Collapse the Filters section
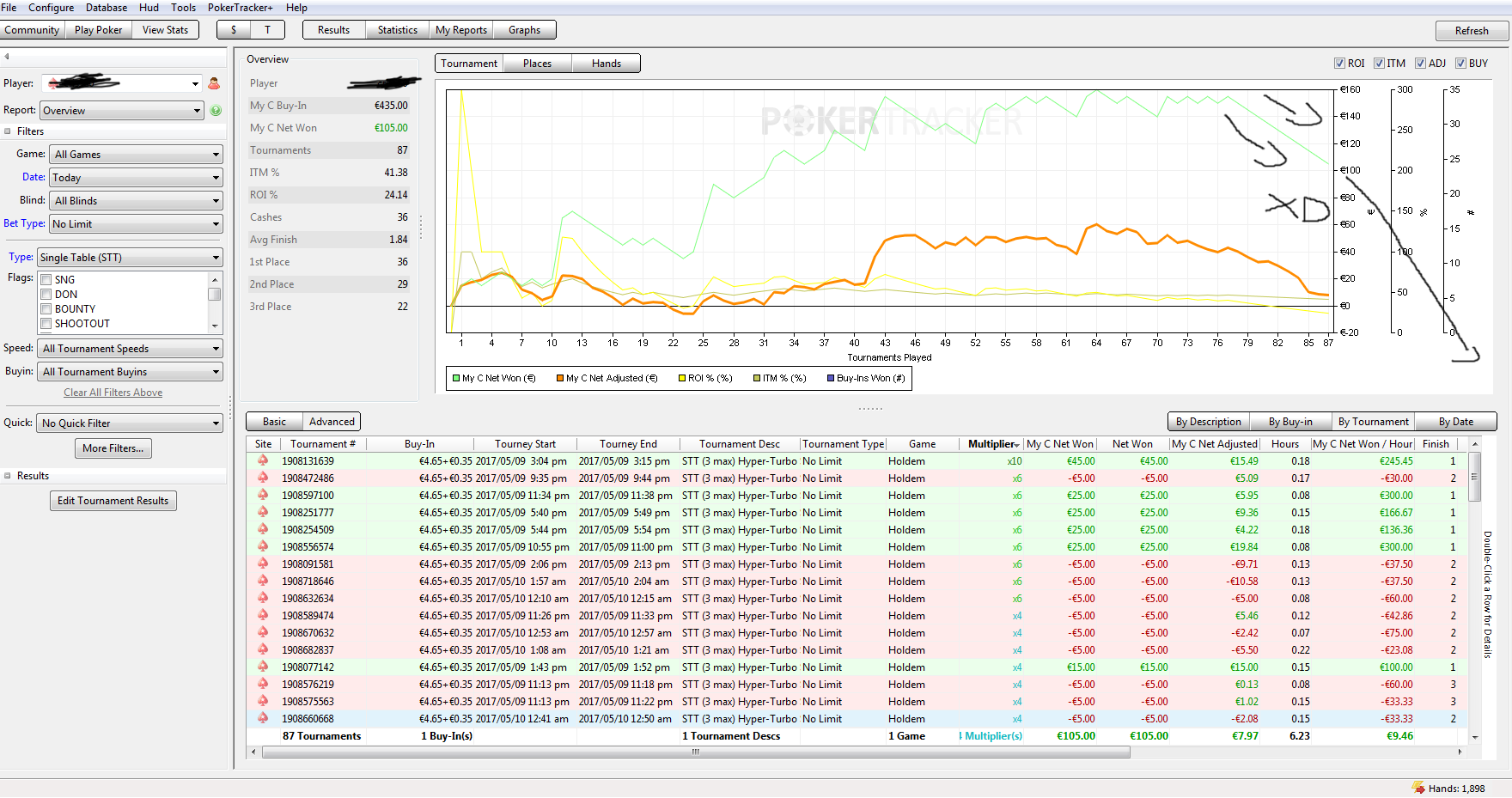The height and width of the screenshot is (798, 1512). pyautogui.click(x=8, y=131)
